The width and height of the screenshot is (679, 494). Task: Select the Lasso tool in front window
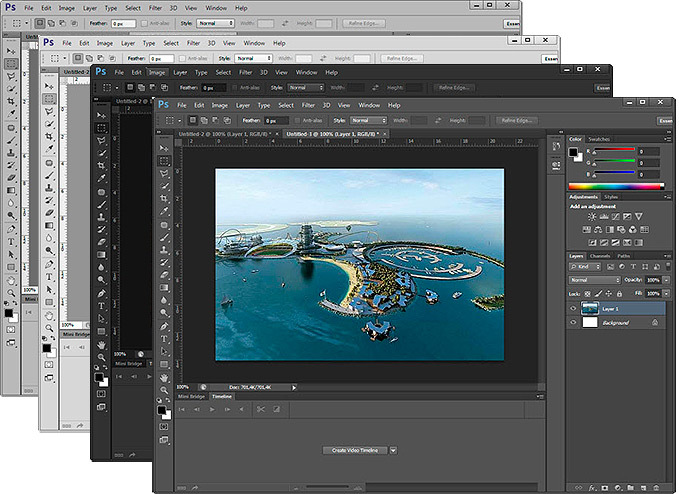pyautogui.click(x=164, y=174)
